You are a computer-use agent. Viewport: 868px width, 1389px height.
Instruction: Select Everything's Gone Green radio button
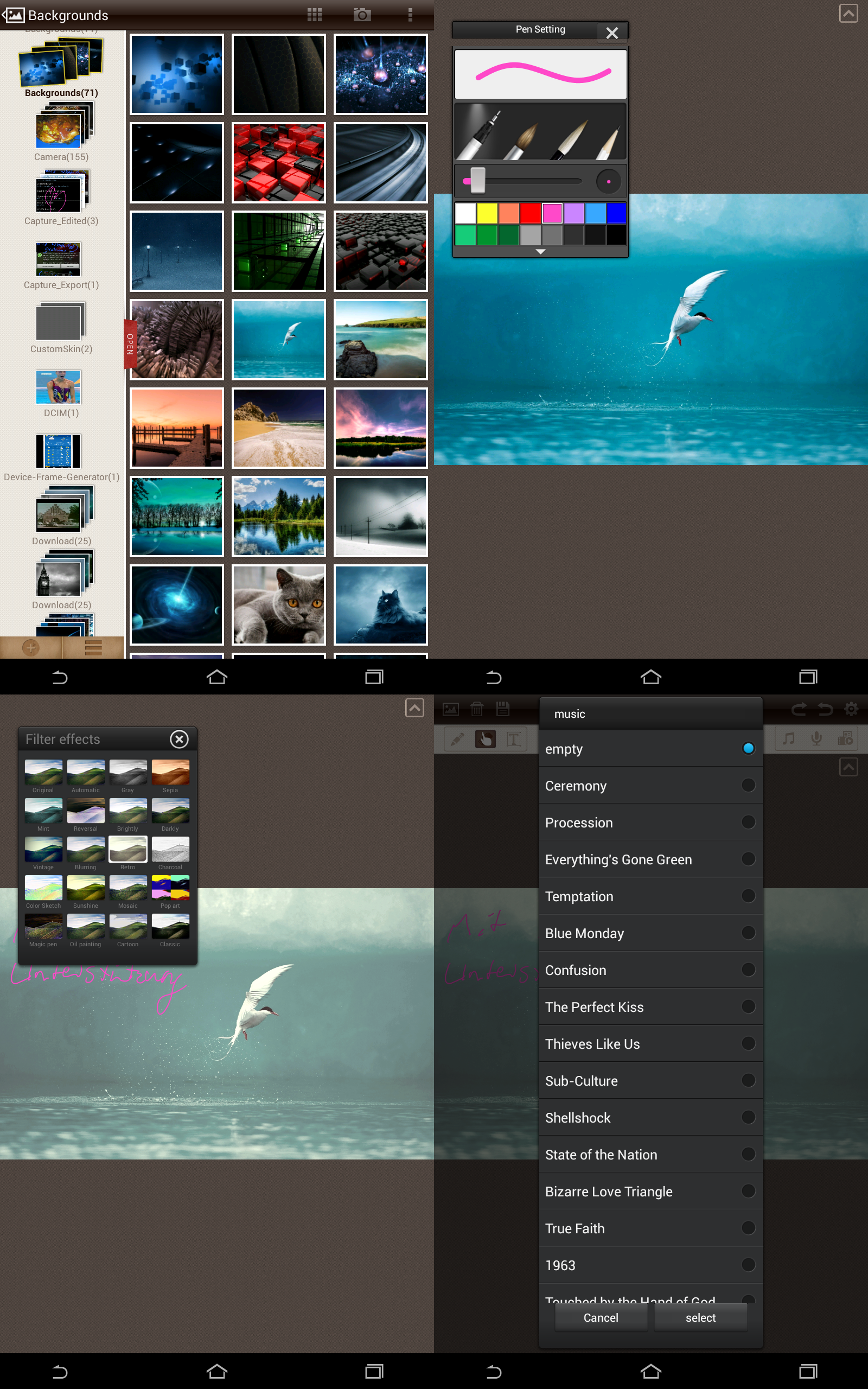coord(748,859)
